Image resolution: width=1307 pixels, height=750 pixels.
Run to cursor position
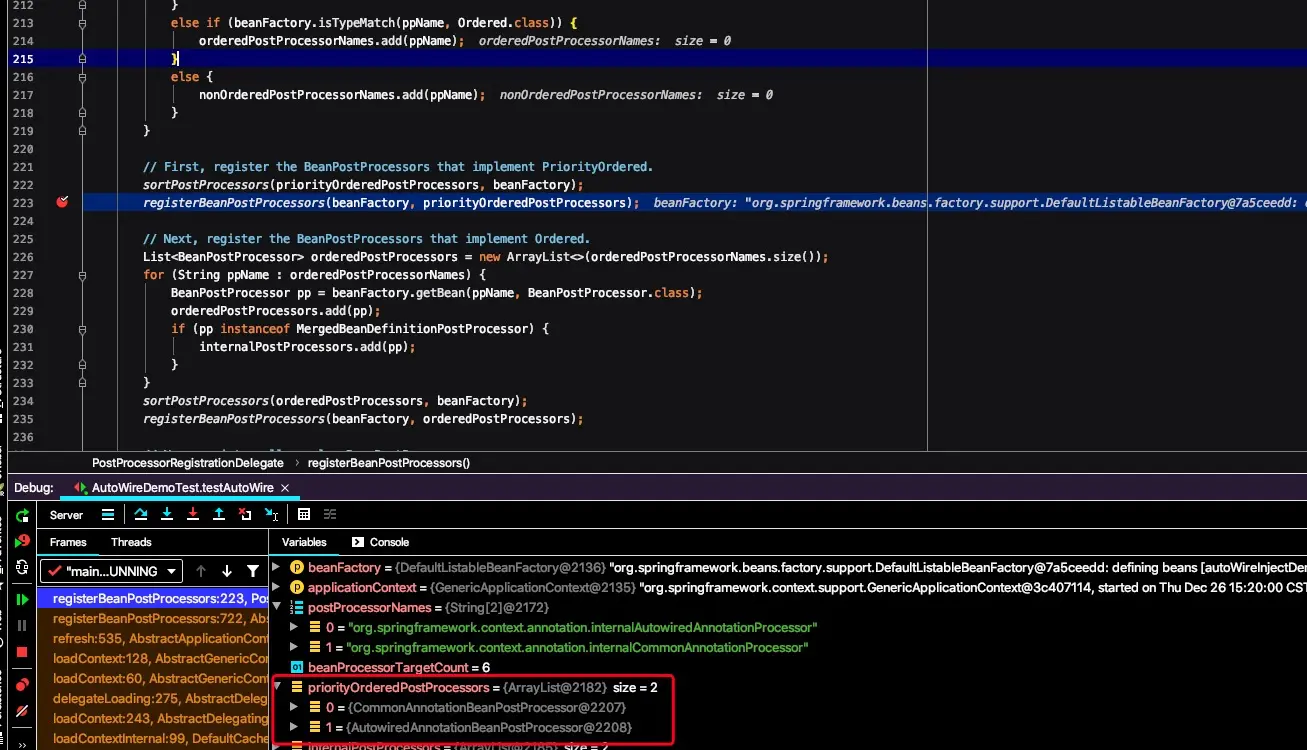(271, 514)
